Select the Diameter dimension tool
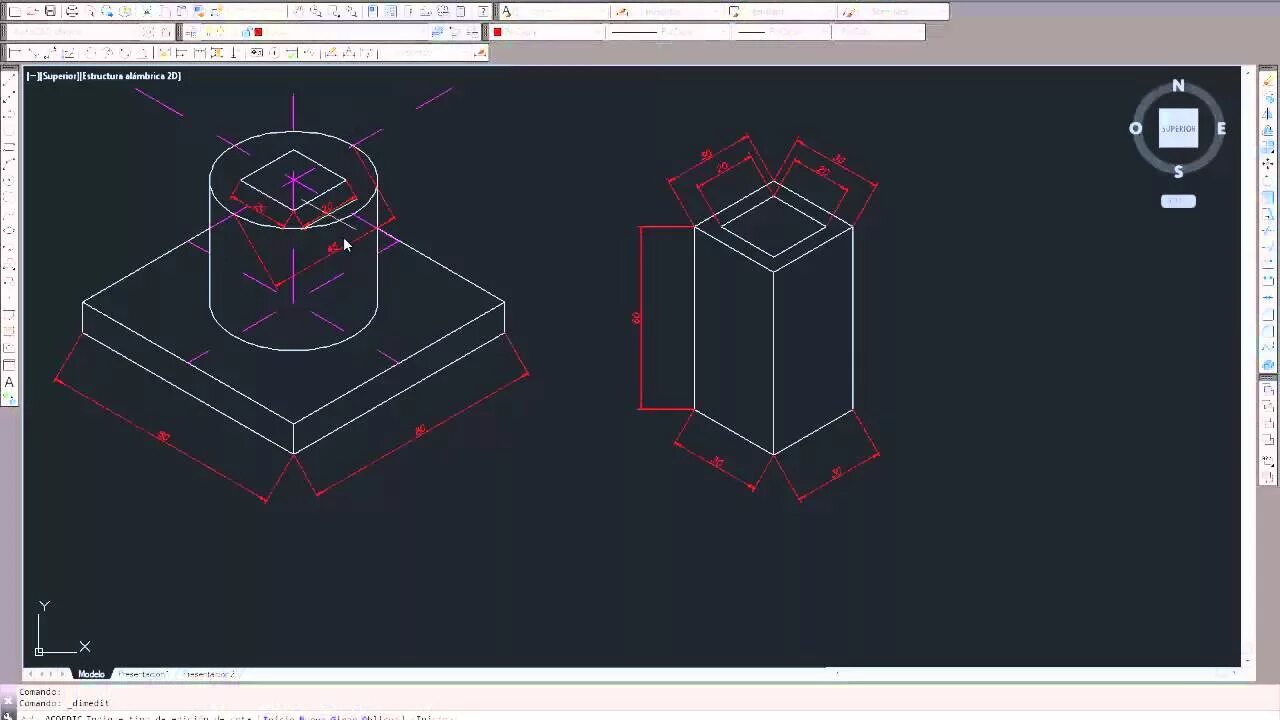The height and width of the screenshot is (720, 1280). click(x=124, y=52)
